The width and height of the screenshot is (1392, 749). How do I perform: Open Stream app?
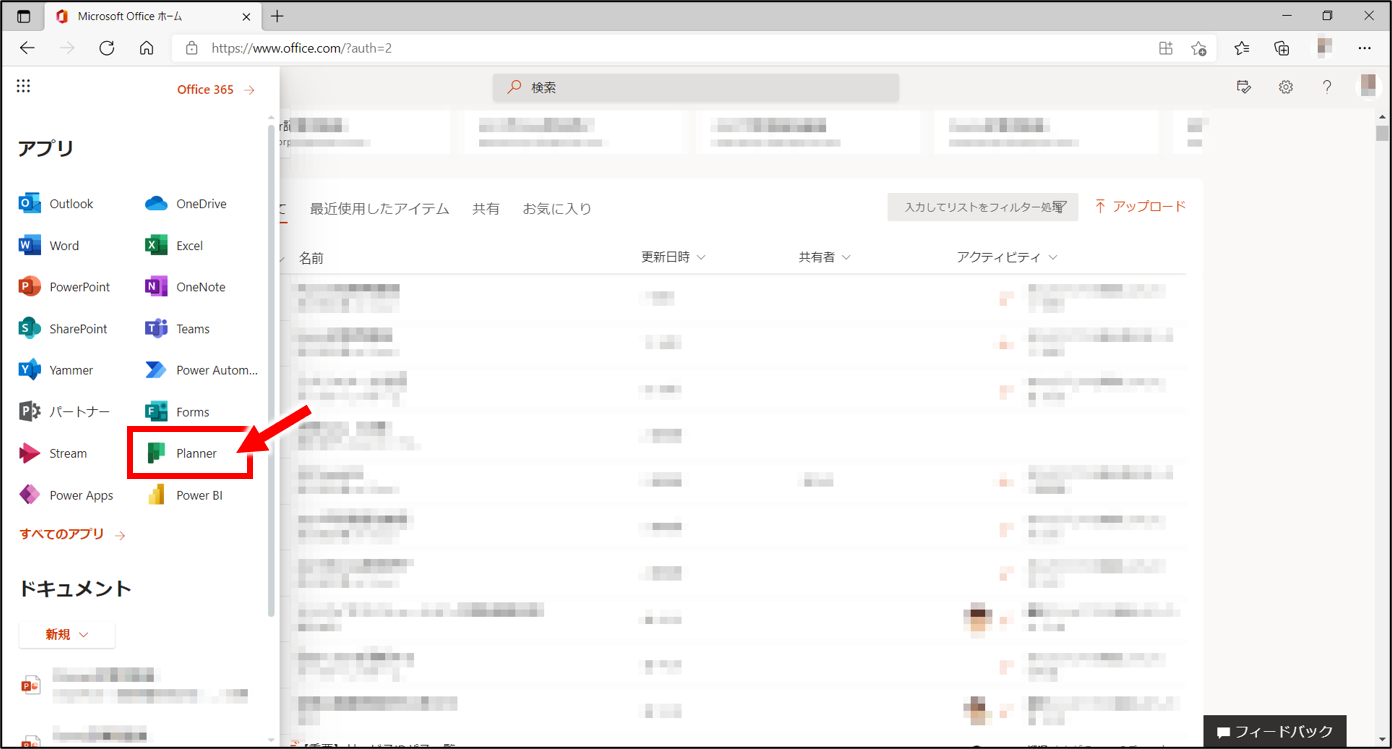[x=53, y=454]
